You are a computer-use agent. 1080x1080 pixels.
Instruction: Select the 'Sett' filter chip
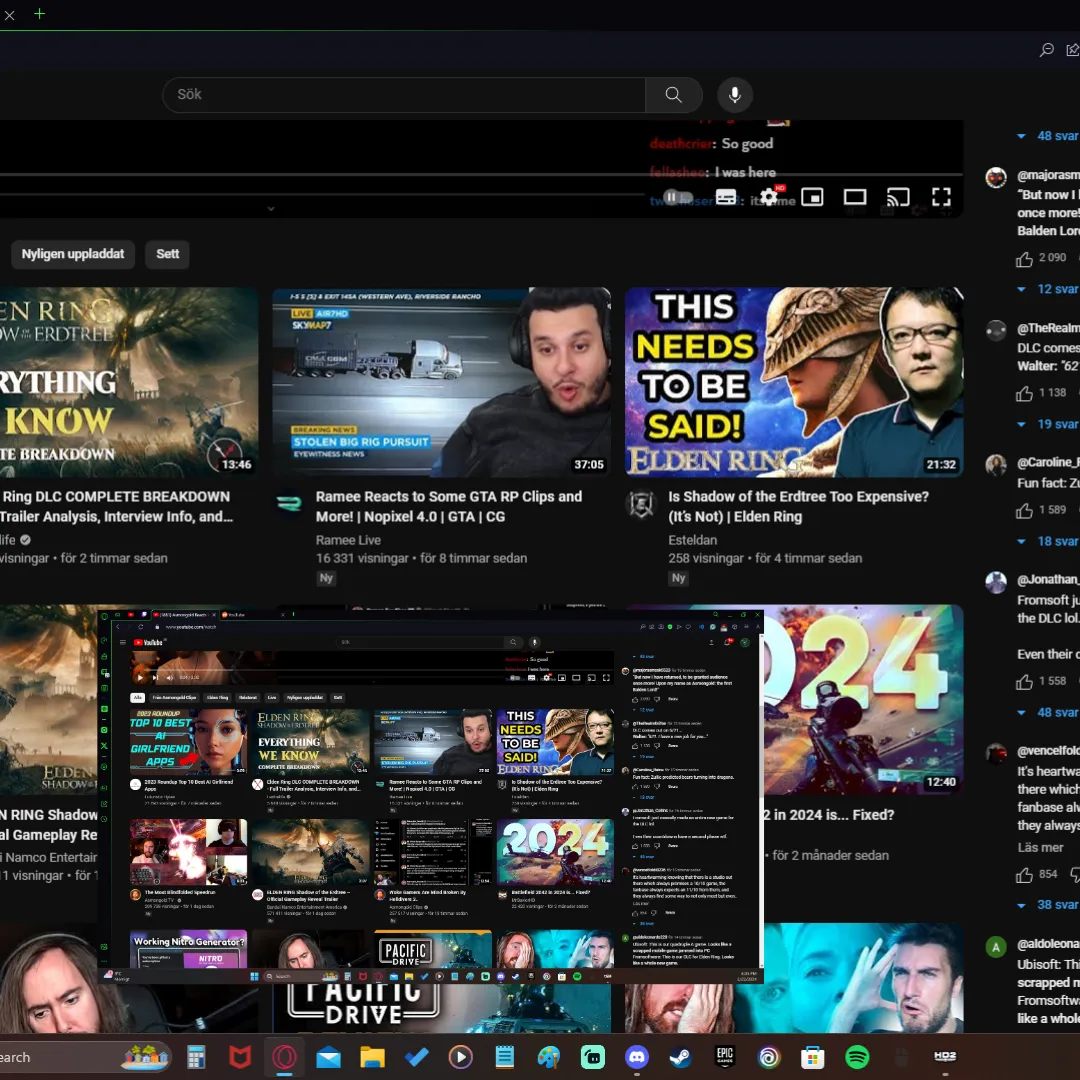167,254
